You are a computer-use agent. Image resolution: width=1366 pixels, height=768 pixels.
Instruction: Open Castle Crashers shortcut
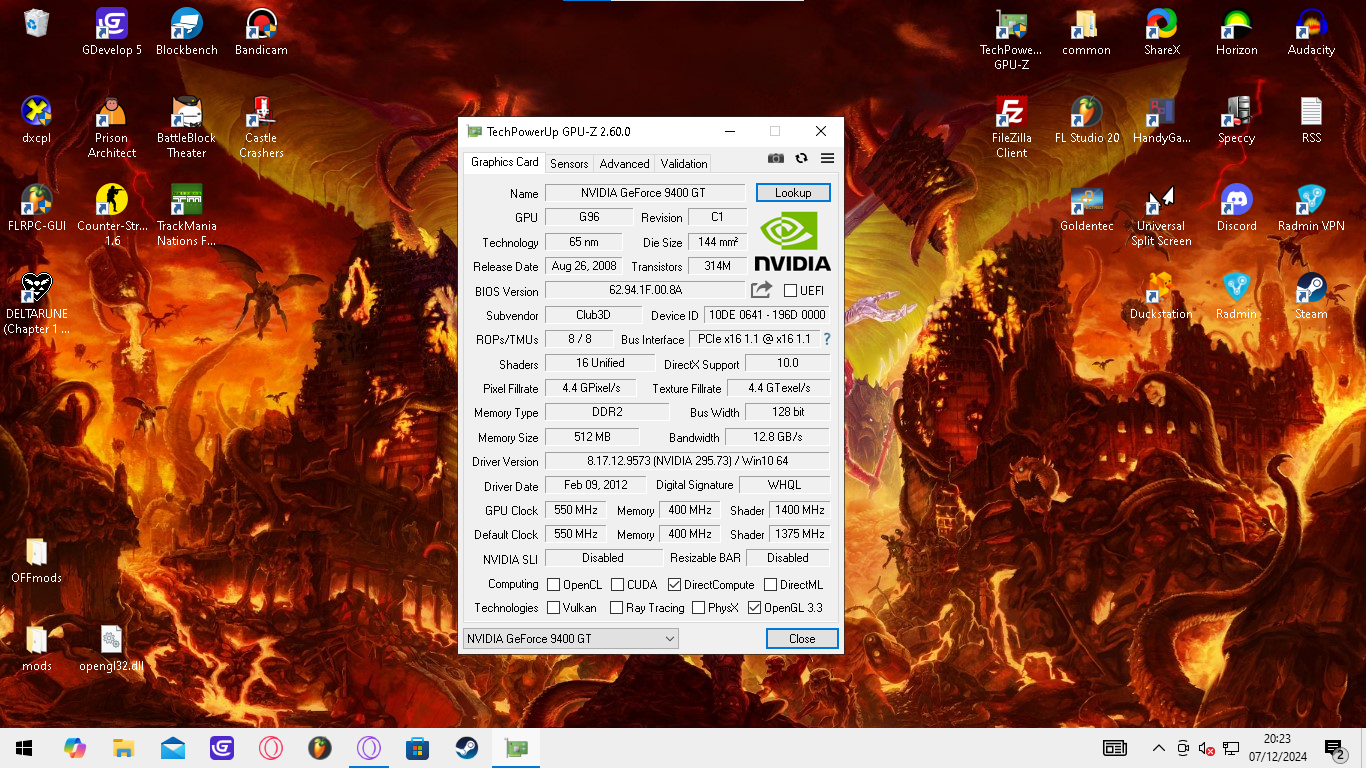tap(261, 127)
